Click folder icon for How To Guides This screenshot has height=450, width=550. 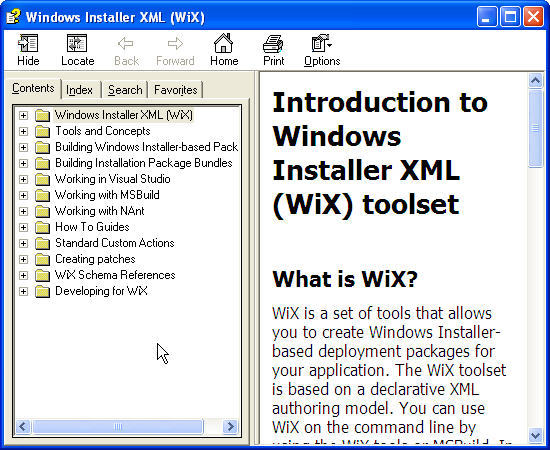pos(42,227)
